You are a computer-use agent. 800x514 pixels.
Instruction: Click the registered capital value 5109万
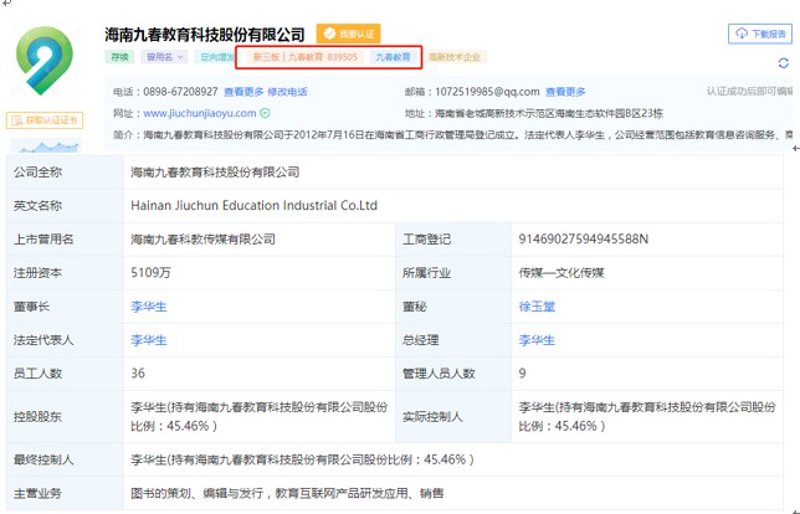coord(151,273)
